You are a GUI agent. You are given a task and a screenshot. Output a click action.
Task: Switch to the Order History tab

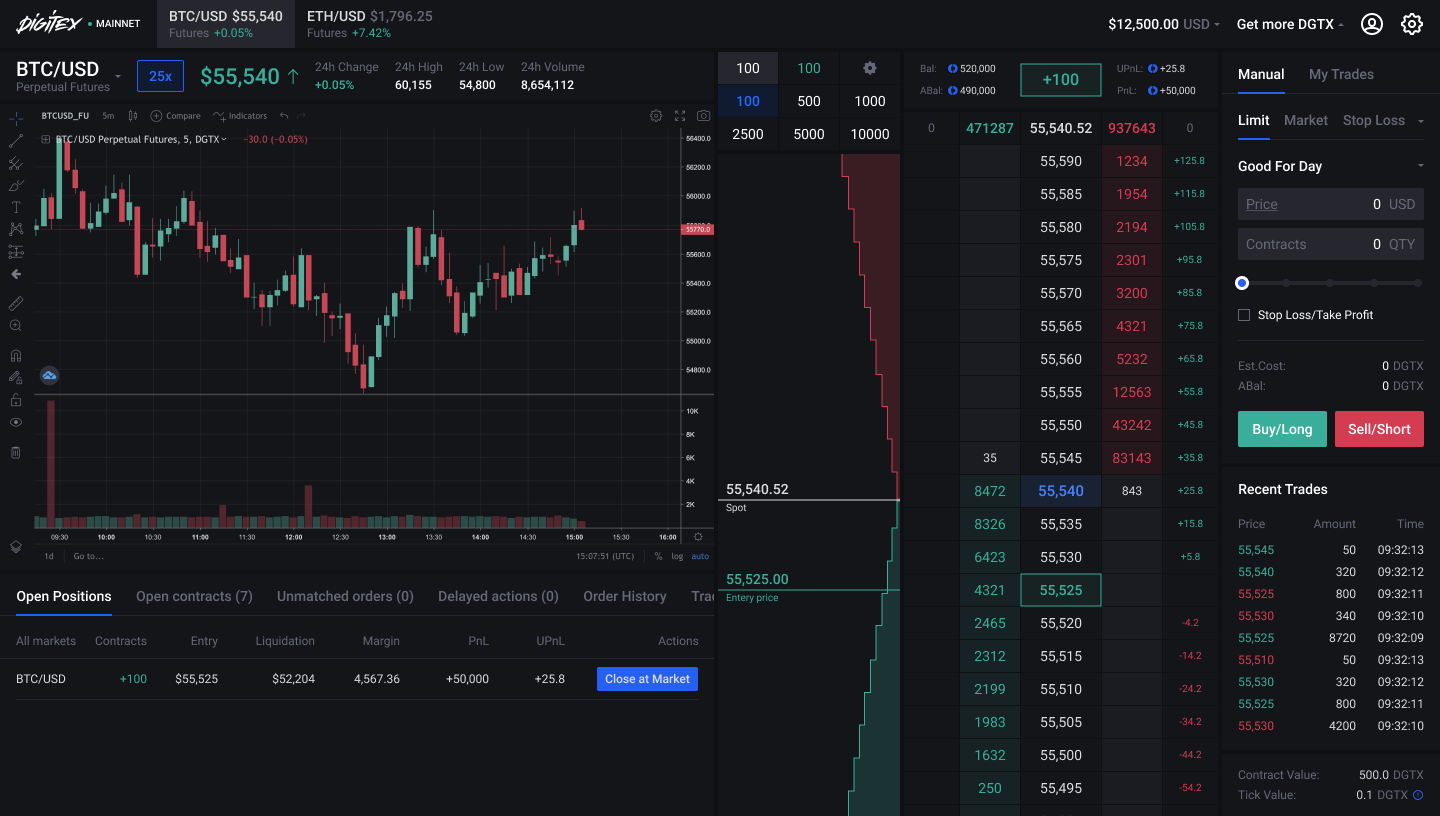pos(624,596)
